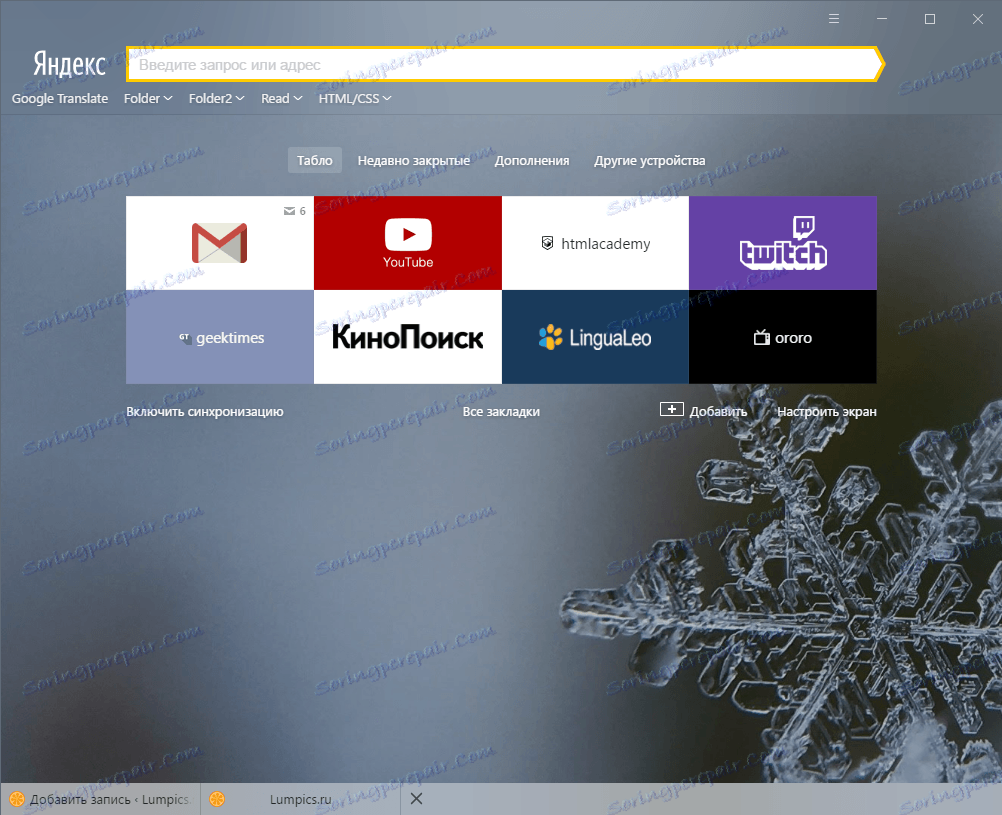Switch to Недавно закрытые tab
Viewport: 1002px width, 815px height.
click(413, 160)
